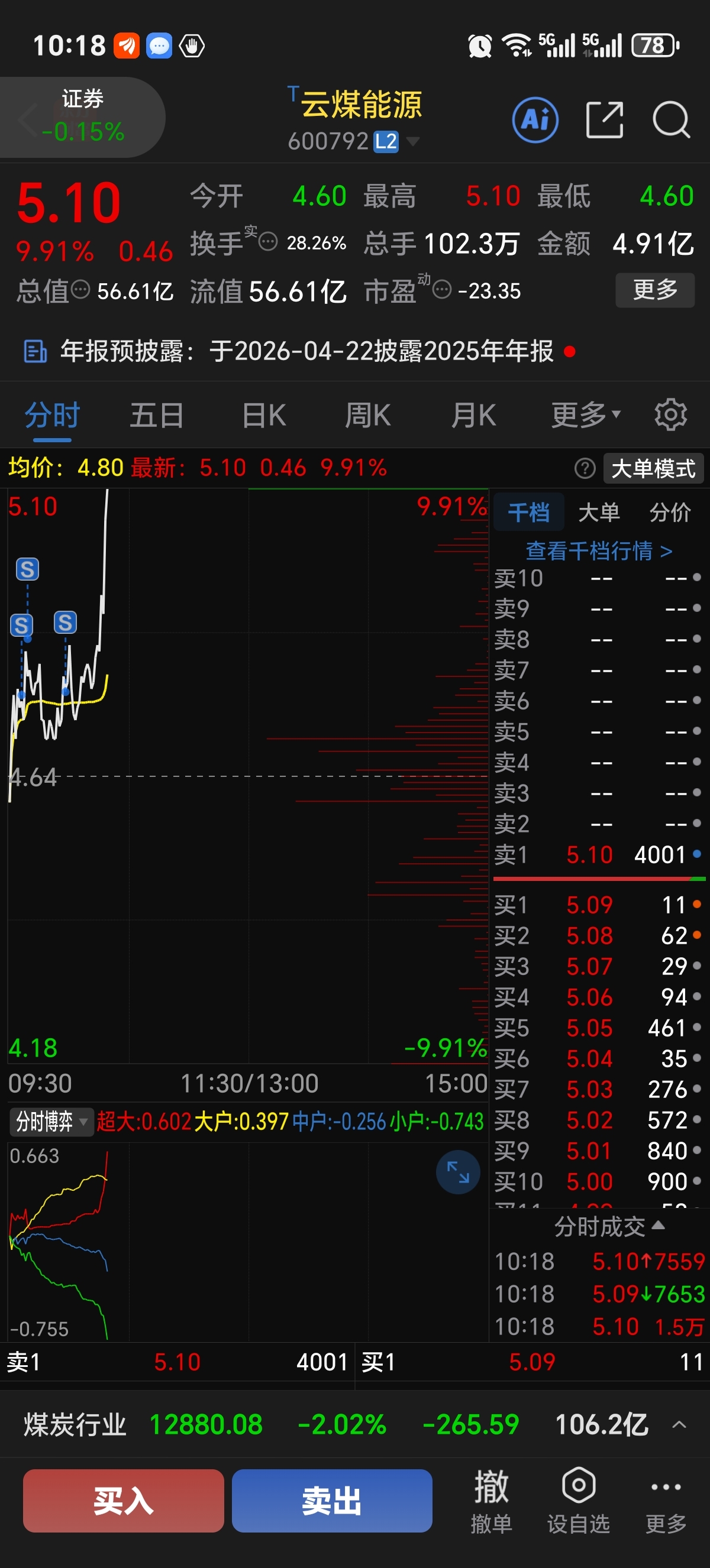The image size is (710, 1568).
Task: Expand the chart fullscreen arrows icon
Action: tap(458, 1172)
